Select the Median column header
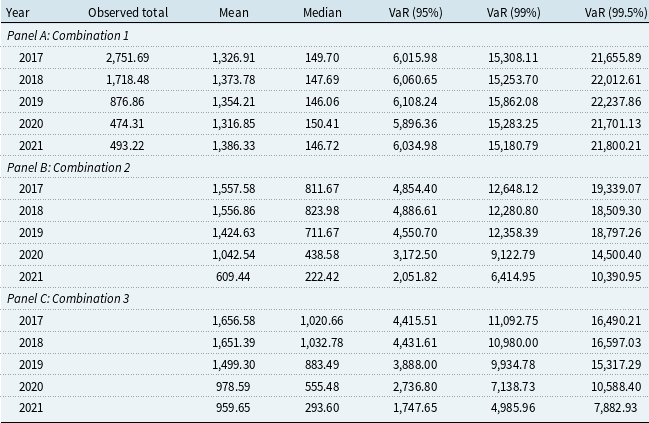This screenshot has width=649, height=423. coord(322,12)
